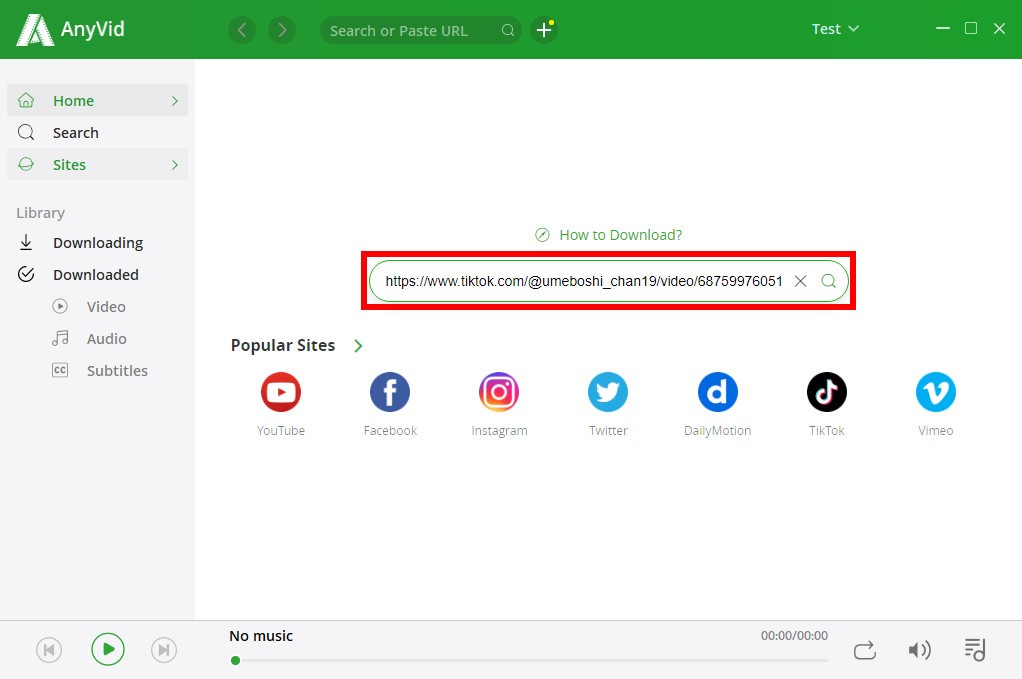Open the How to Download? guide
The height and width of the screenshot is (679, 1022).
pos(609,235)
